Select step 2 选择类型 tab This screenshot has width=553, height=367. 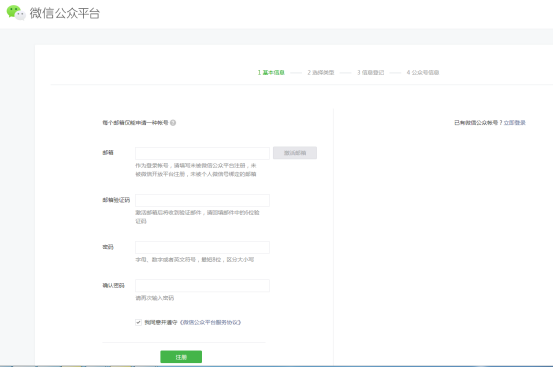[321, 73]
